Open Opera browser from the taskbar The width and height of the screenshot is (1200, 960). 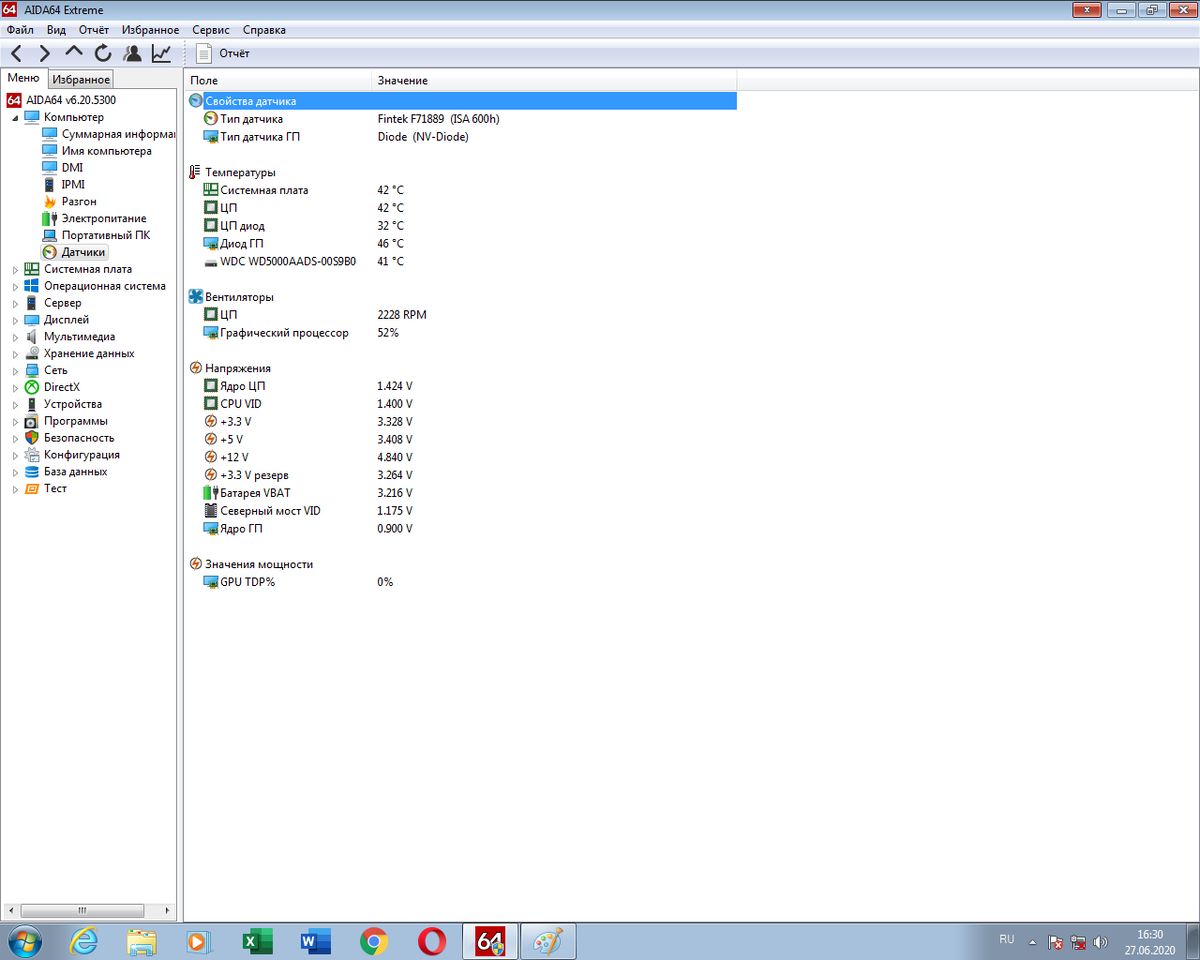coord(432,941)
